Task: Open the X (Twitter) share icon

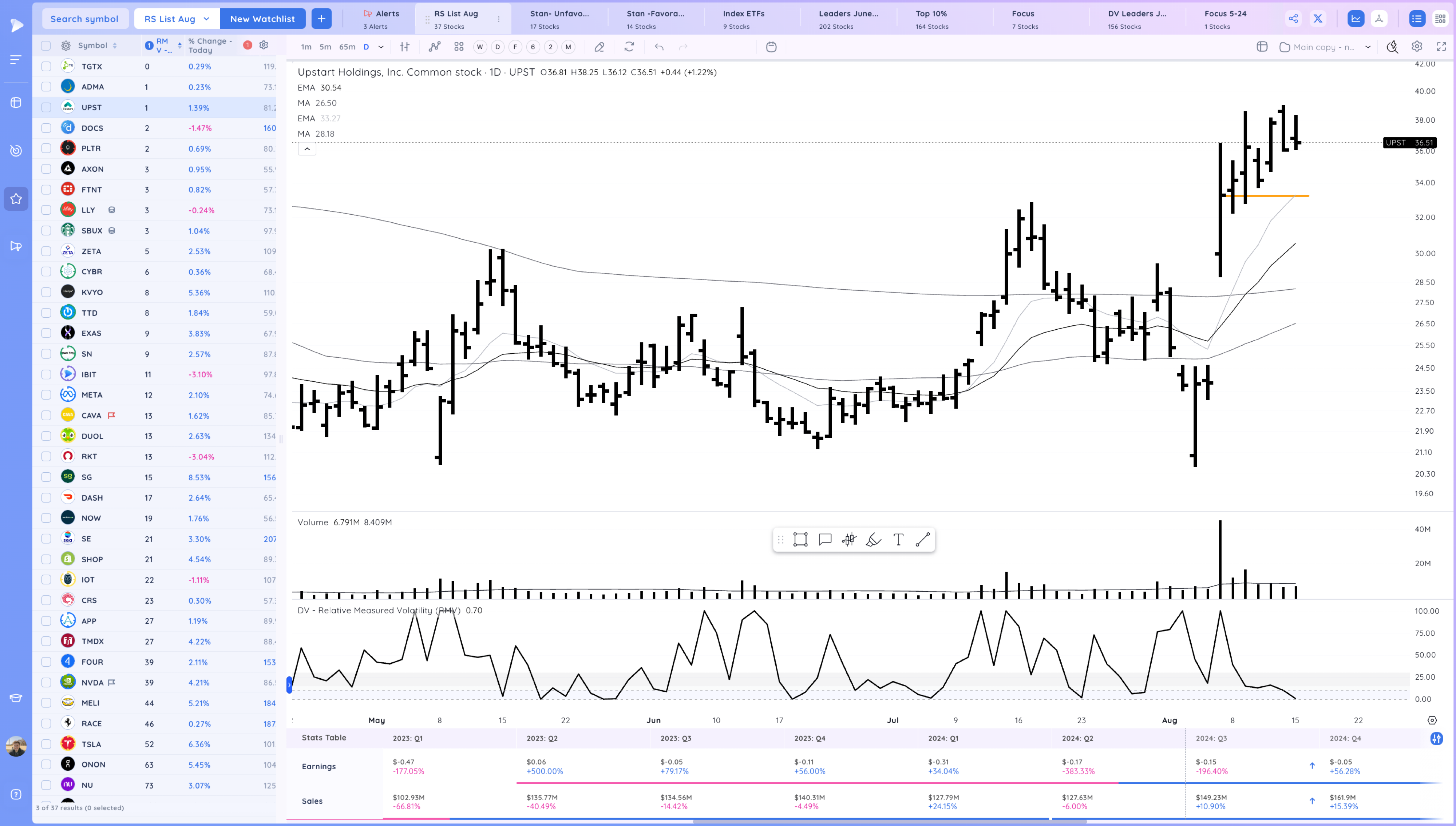Action: coord(1318,18)
